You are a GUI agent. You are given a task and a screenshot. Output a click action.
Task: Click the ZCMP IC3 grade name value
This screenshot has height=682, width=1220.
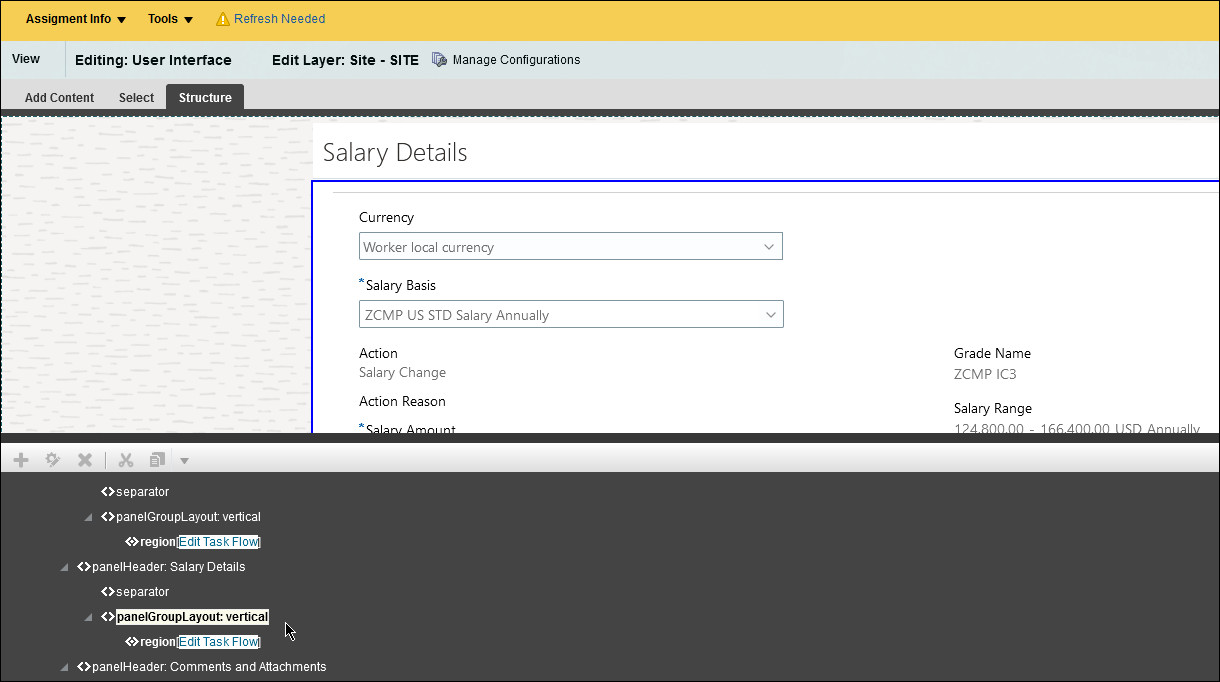coord(985,374)
